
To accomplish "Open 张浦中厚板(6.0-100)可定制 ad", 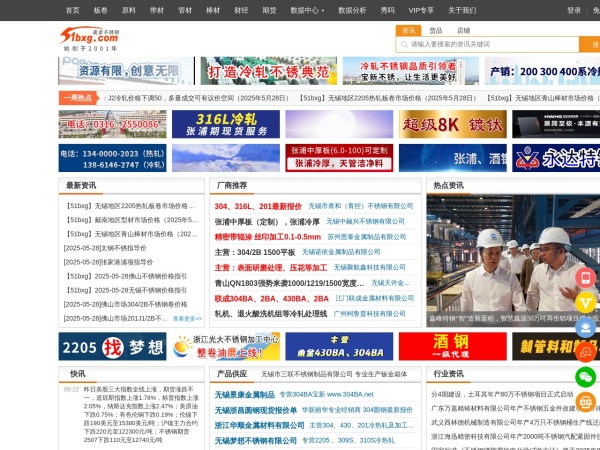I will [339, 158].
